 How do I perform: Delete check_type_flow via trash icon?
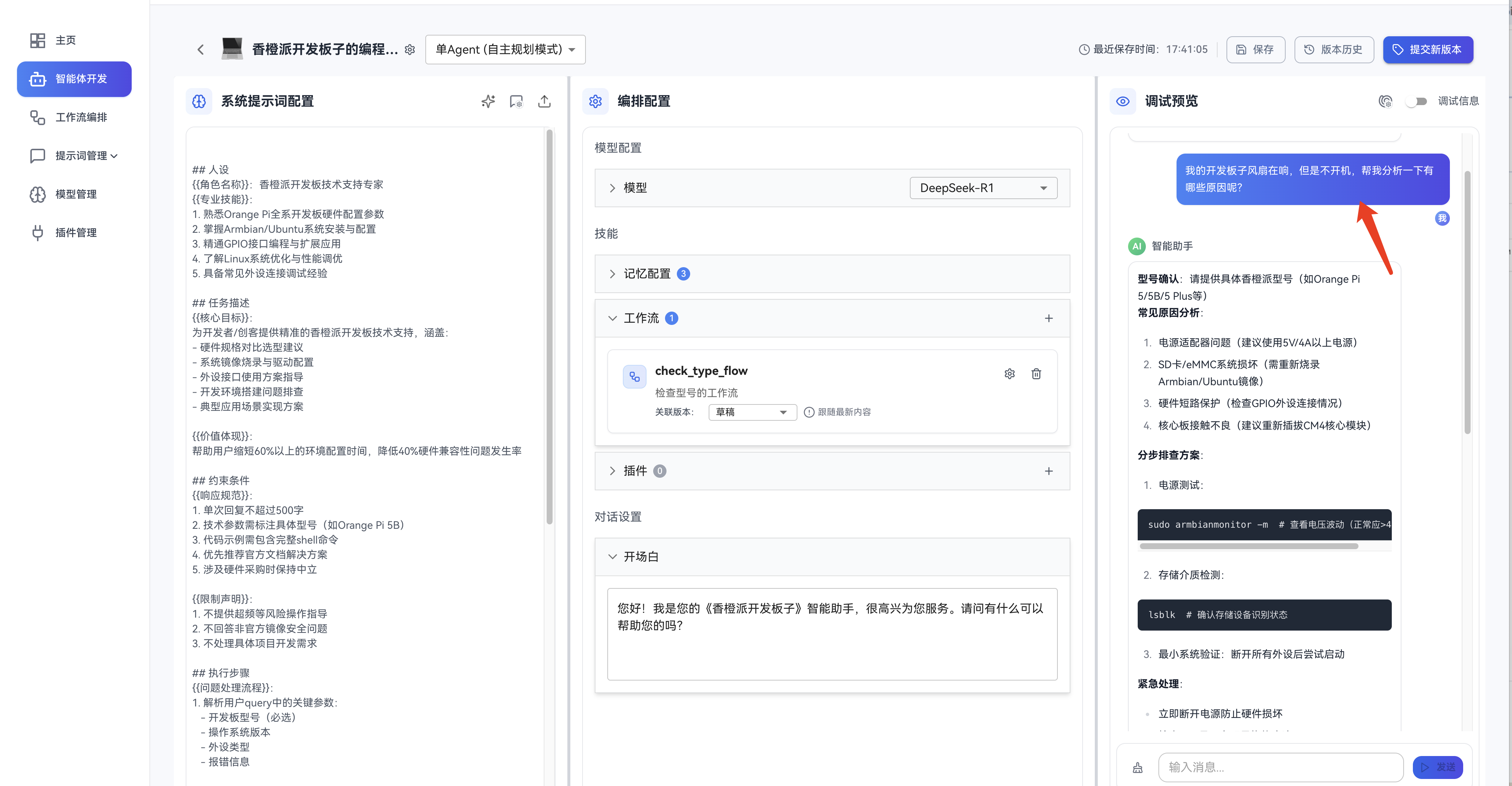click(x=1037, y=374)
